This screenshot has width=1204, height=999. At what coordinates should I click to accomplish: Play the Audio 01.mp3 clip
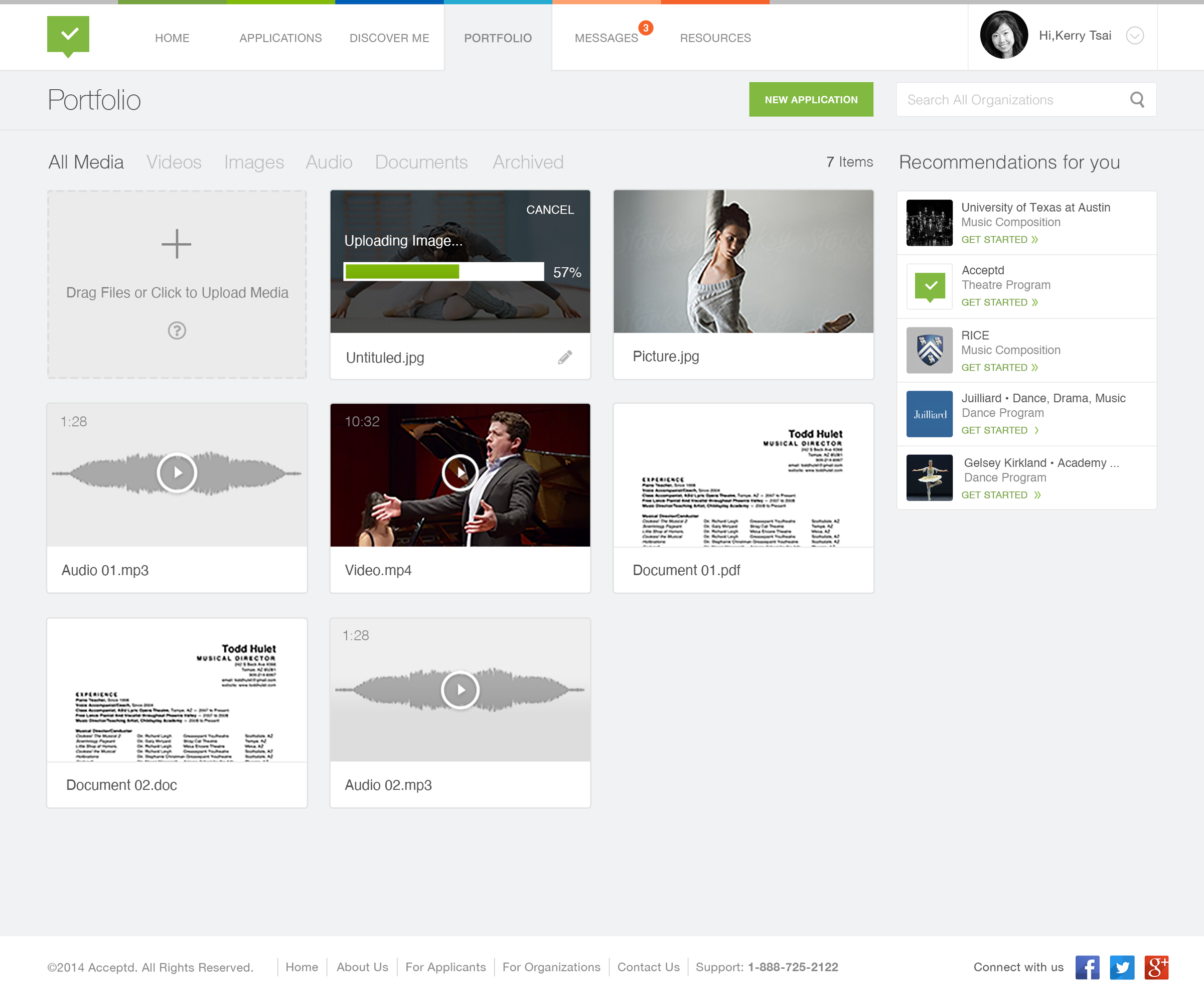tap(177, 473)
